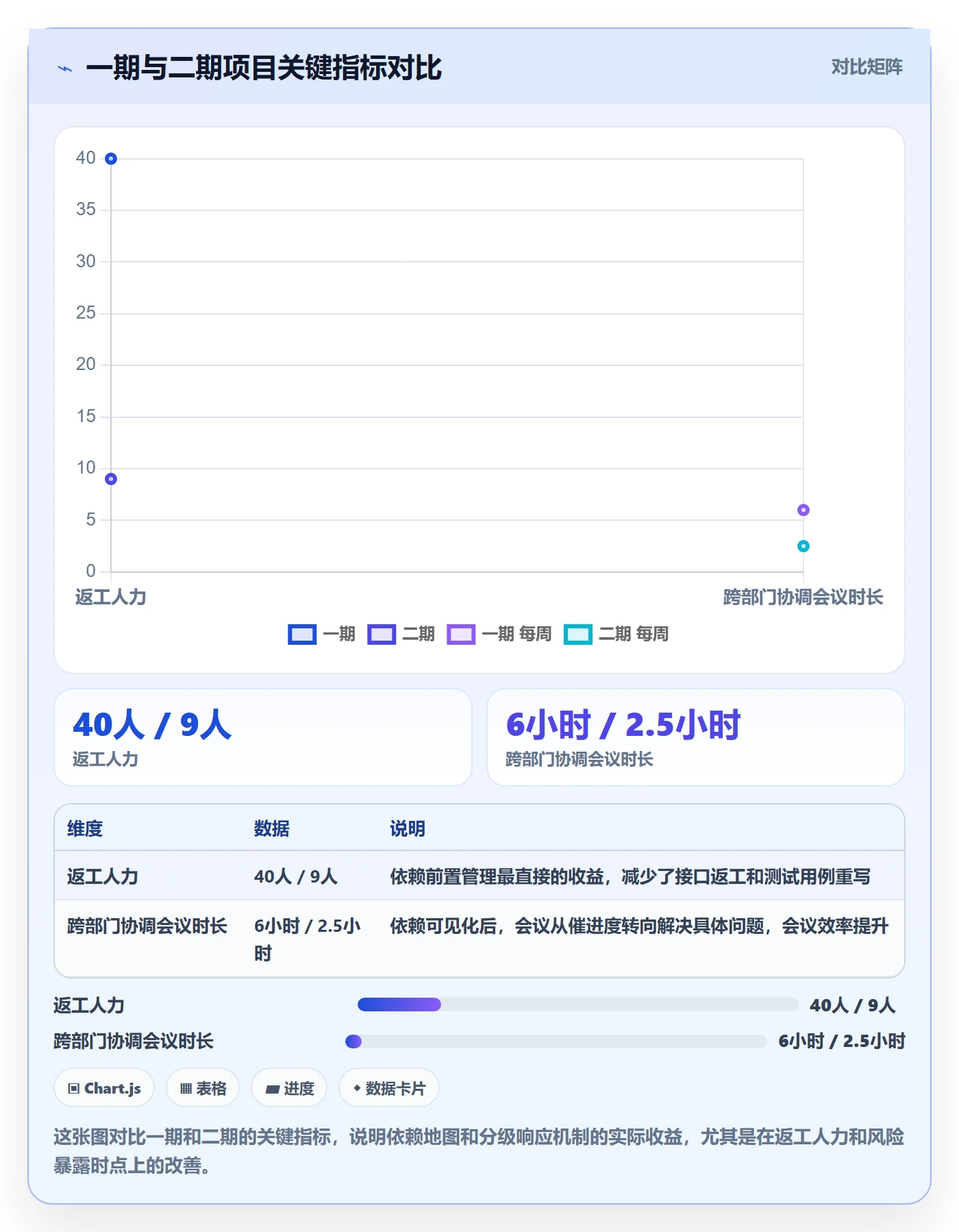The height and width of the screenshot is (1232, 959).
Task: Click the Chart.js tag chip
Action: click(104, 1088)
